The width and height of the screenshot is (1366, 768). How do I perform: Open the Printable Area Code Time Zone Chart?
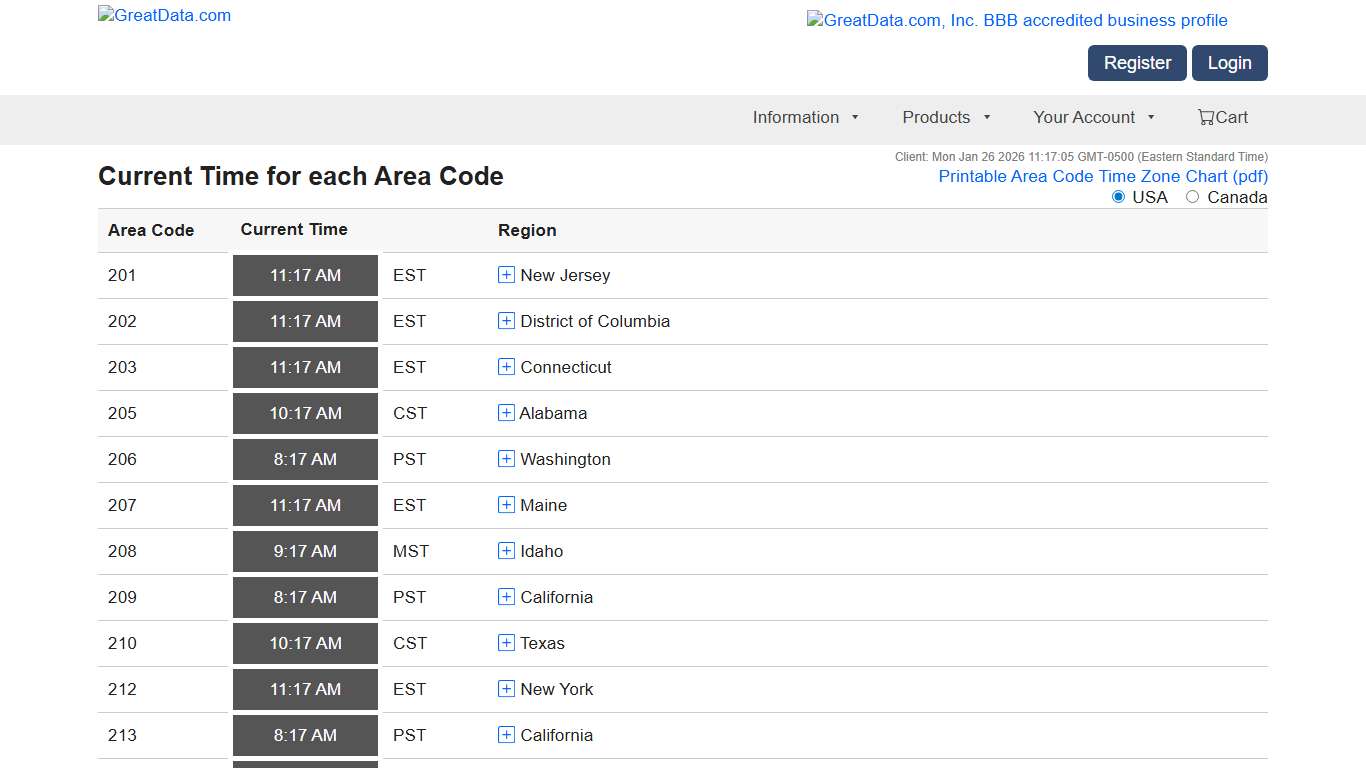tap(1102, 176)
